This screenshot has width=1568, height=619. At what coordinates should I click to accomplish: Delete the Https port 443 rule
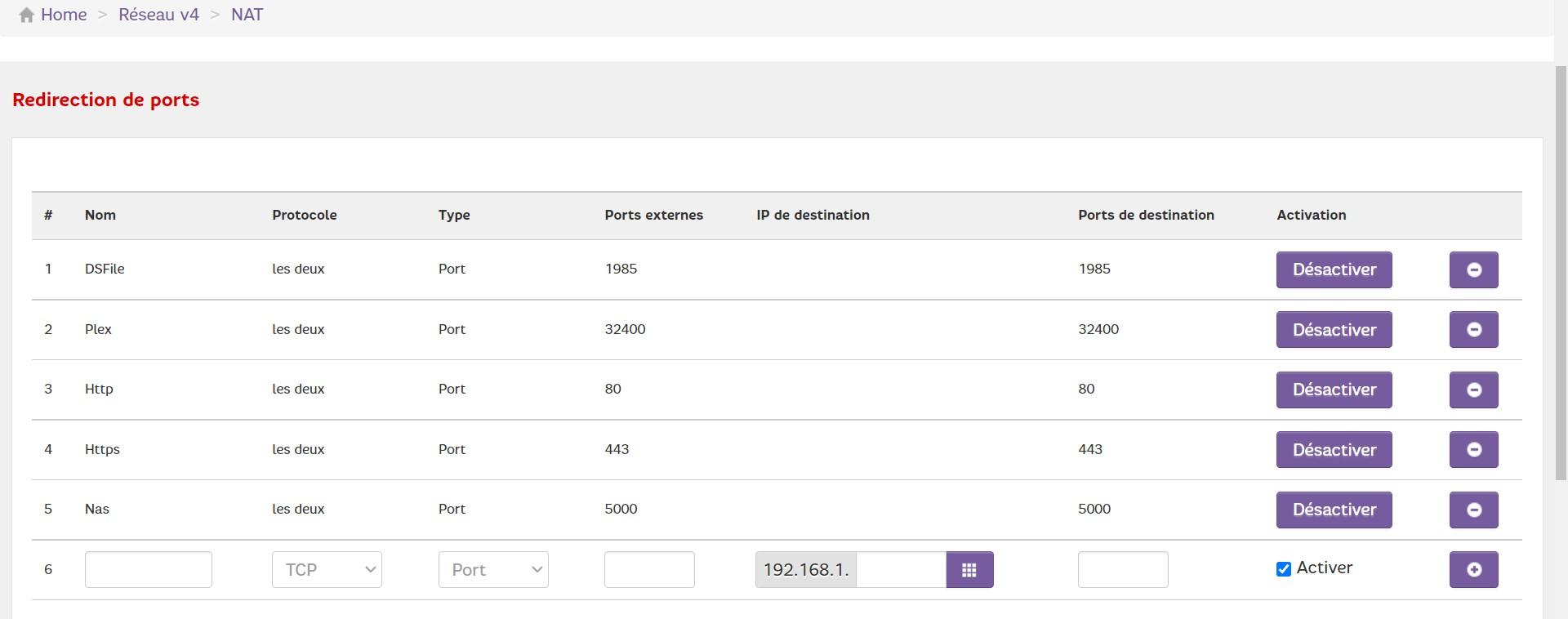(x=1473, y=449)
